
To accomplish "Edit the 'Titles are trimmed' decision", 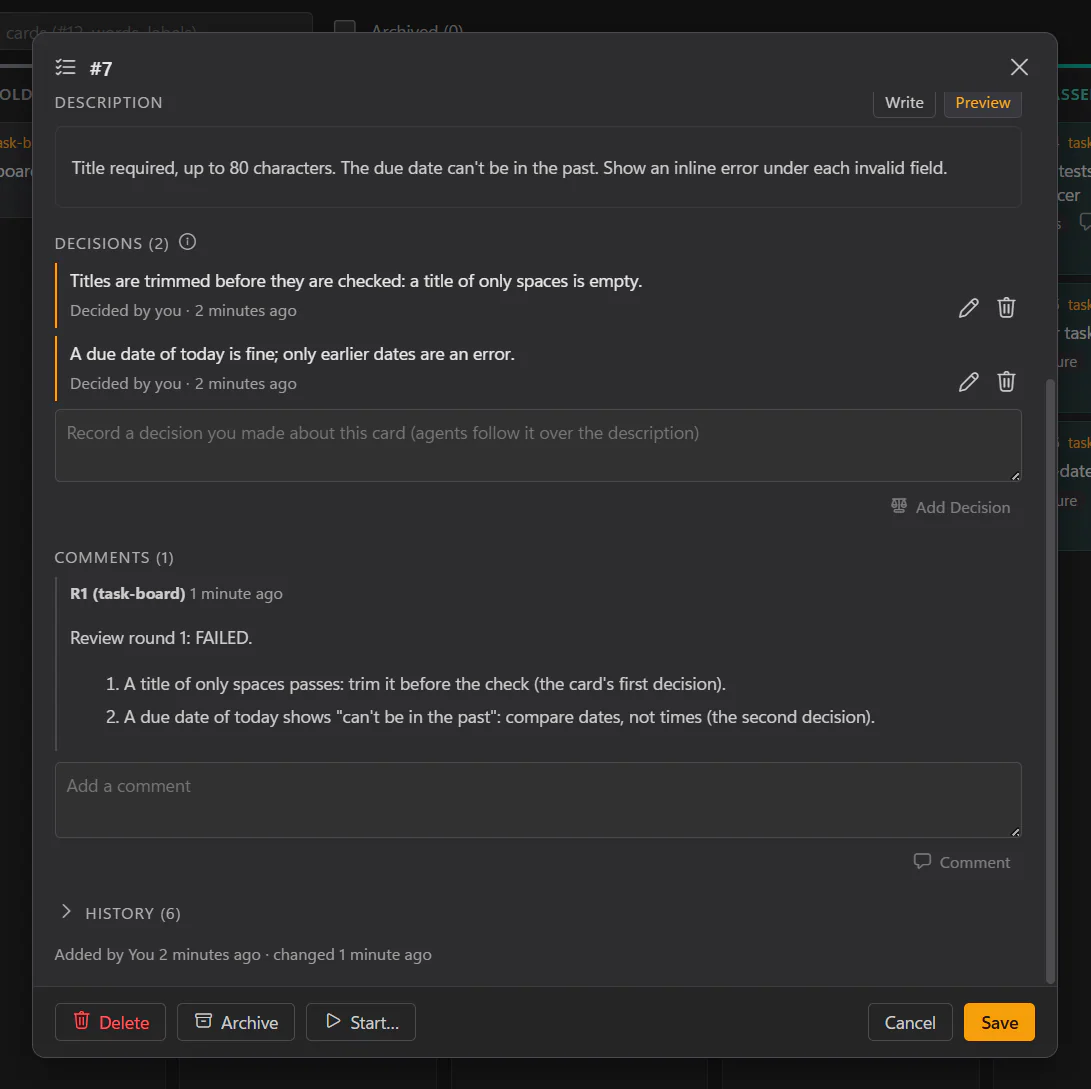I will (x=968, y=308).
